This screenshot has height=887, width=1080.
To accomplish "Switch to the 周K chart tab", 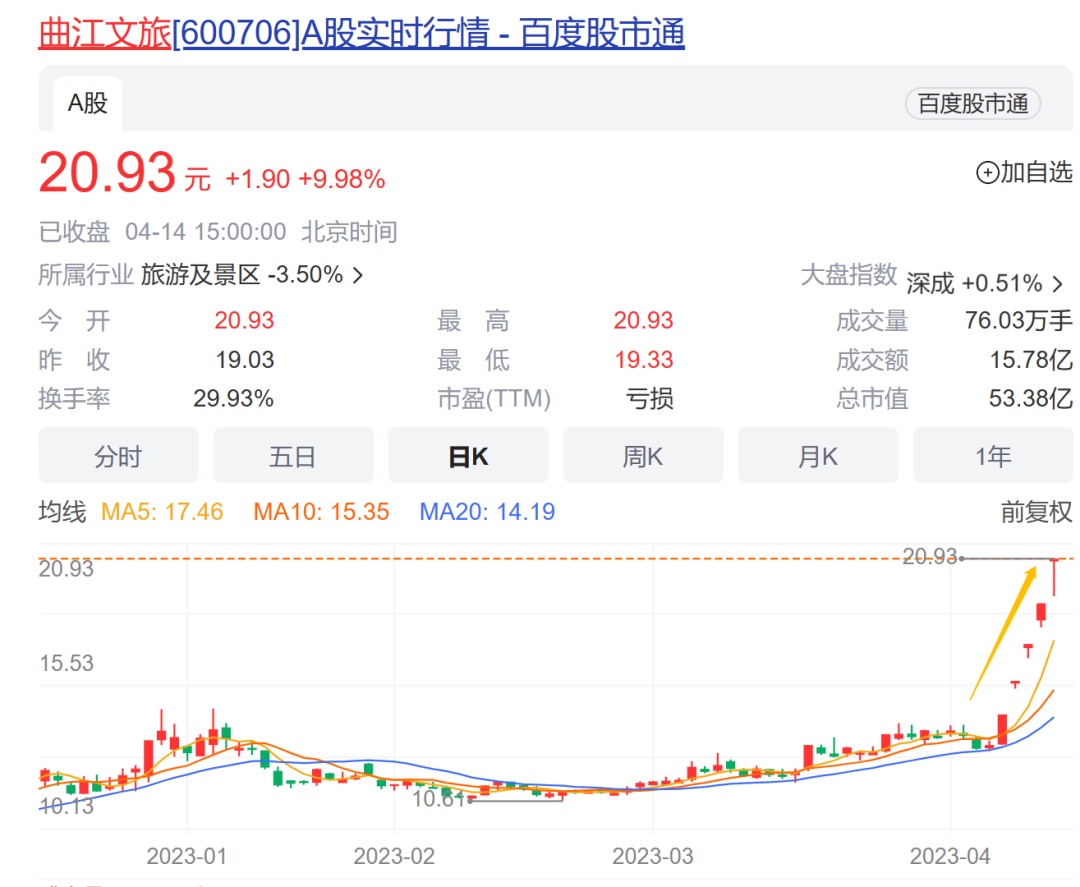I will [x=643, y=456].
